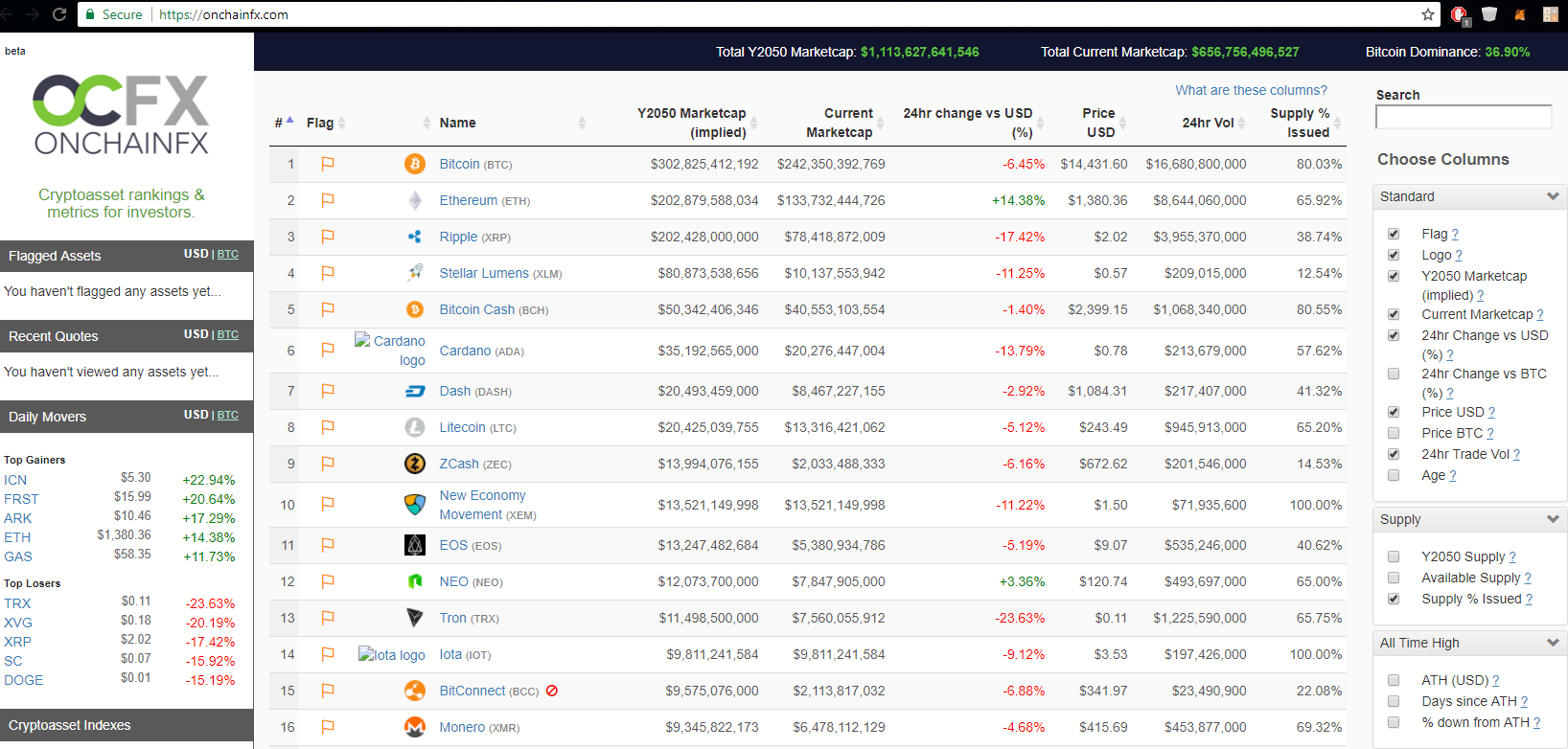Enable the Days since ATH checkbox
Viewport: 1568px width, 749px height.
pos(1394,701)
